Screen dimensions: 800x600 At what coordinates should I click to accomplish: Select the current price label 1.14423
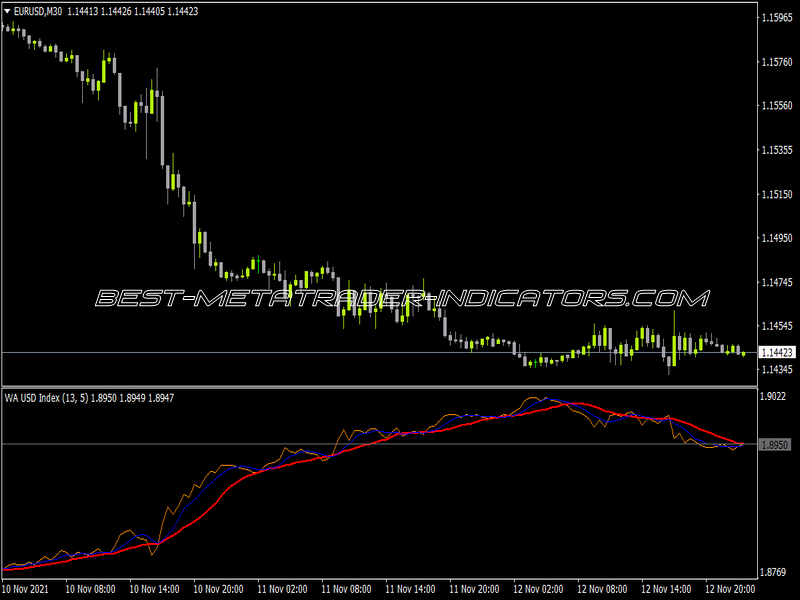point(777,353)
